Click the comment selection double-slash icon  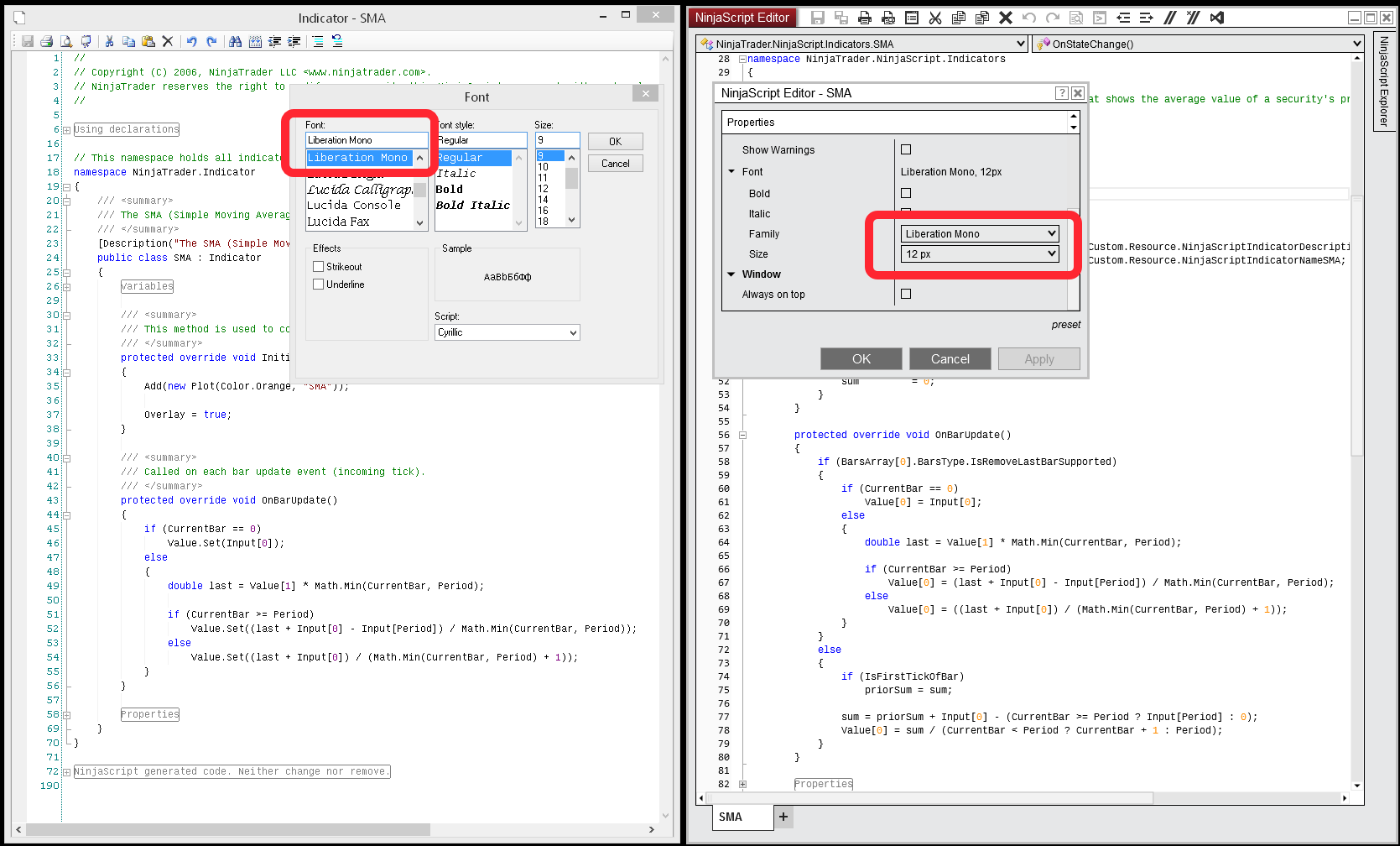(x=1170, y=18)
